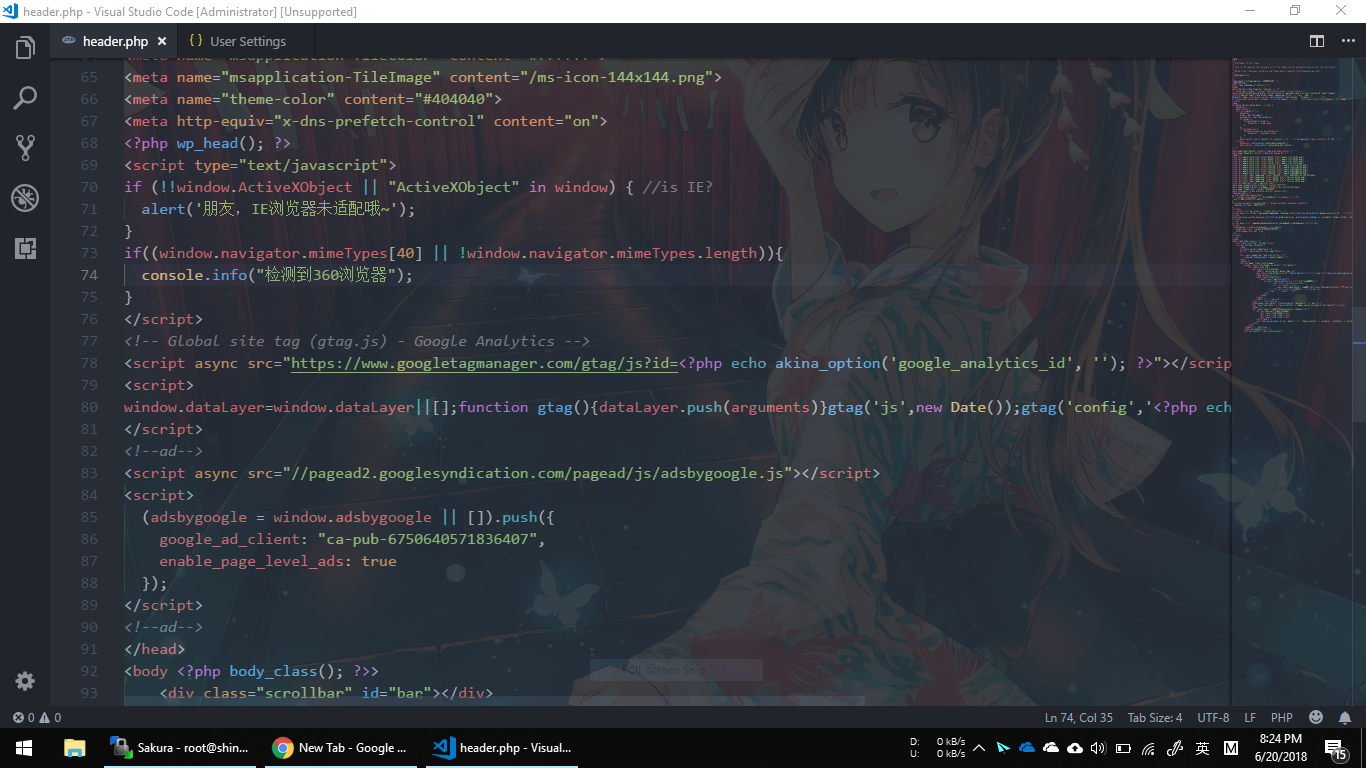Viewport: 1366px width, 768px height.
Task: Open the Manage gear menu in the activity bar
Action: click(25, 681)
